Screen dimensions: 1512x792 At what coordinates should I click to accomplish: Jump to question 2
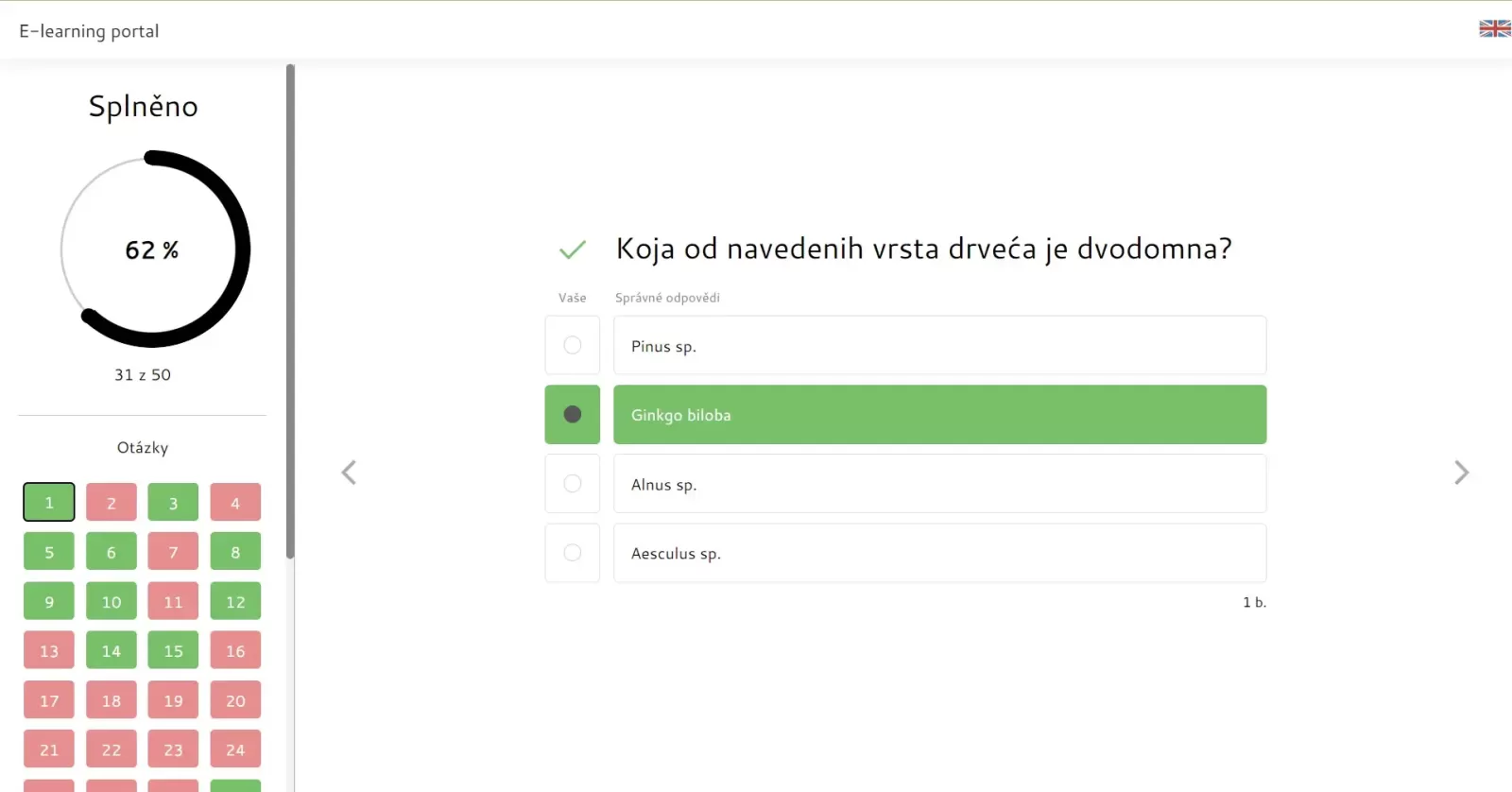pos(112,503)
